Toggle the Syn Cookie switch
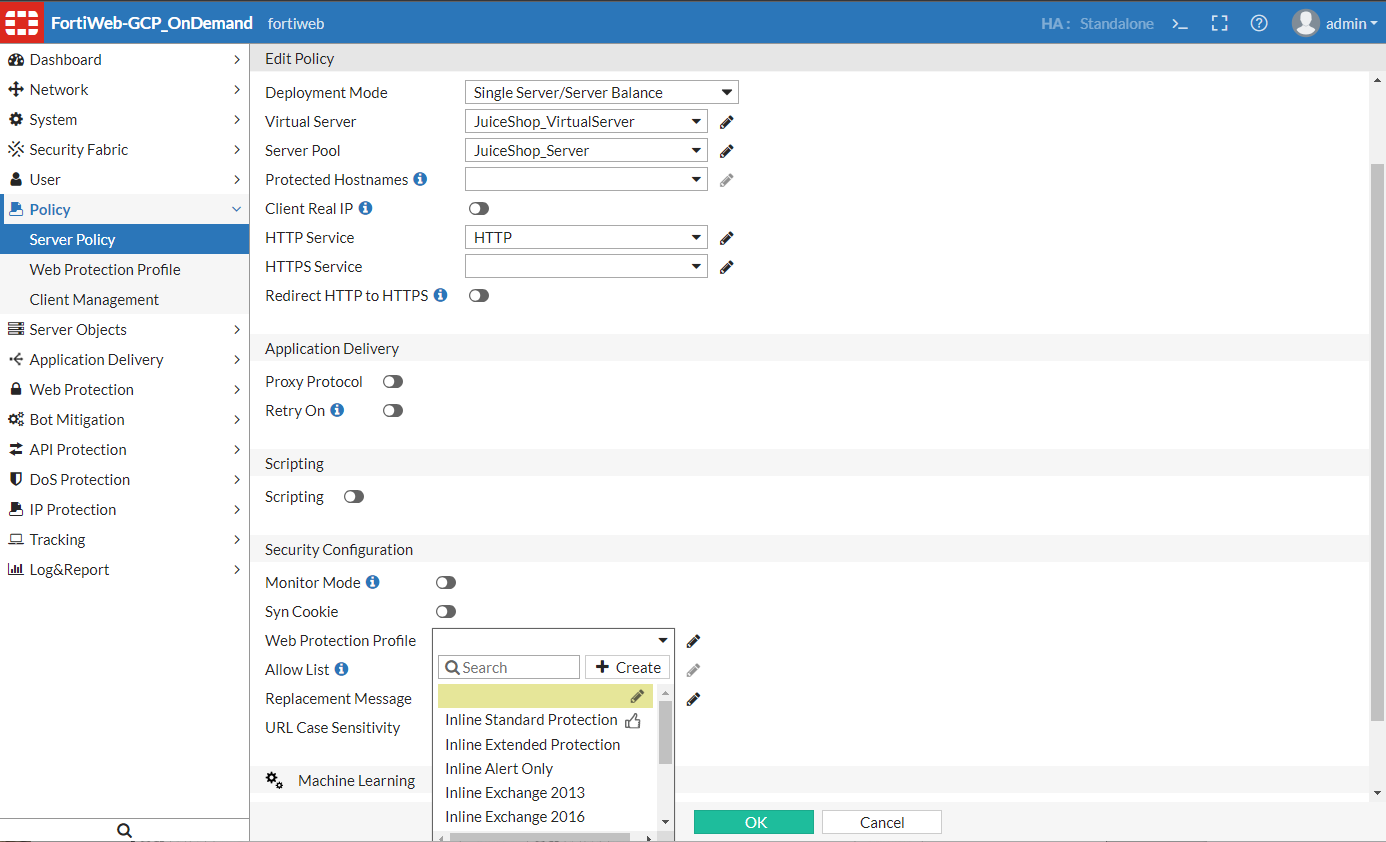1386x842 pixels. coord(446,612)
